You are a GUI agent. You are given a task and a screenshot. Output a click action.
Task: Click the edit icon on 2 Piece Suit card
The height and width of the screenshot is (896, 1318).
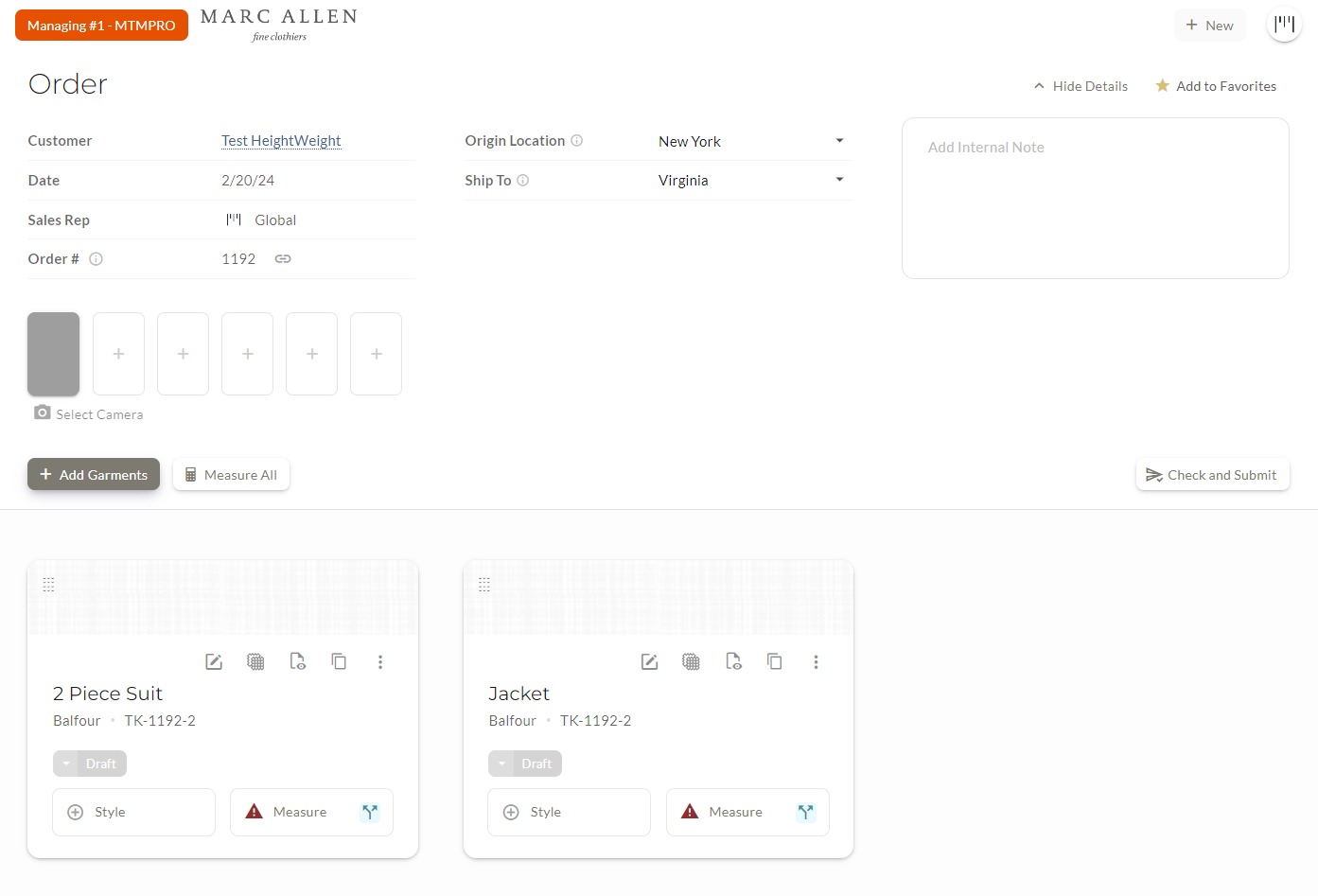pyautogui.click(x=214, y=662)
